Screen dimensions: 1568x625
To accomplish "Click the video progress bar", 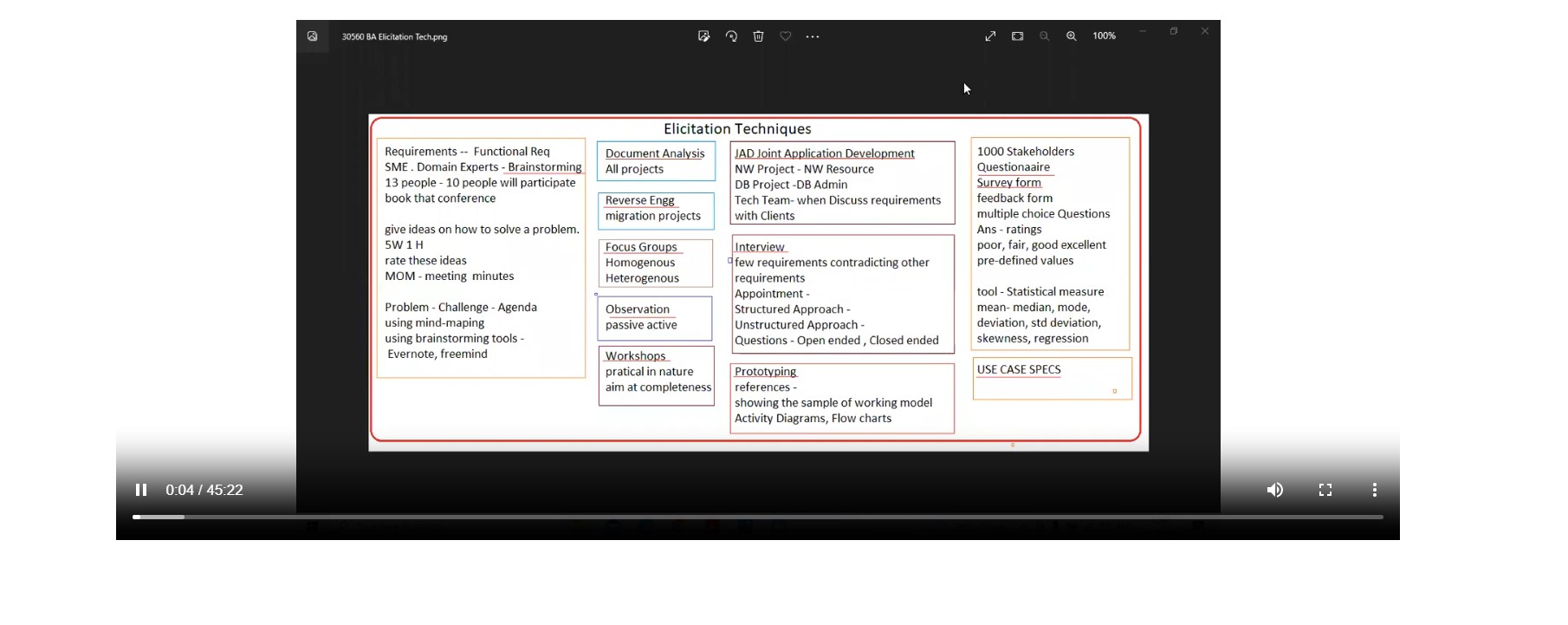I will pos(757,517).
